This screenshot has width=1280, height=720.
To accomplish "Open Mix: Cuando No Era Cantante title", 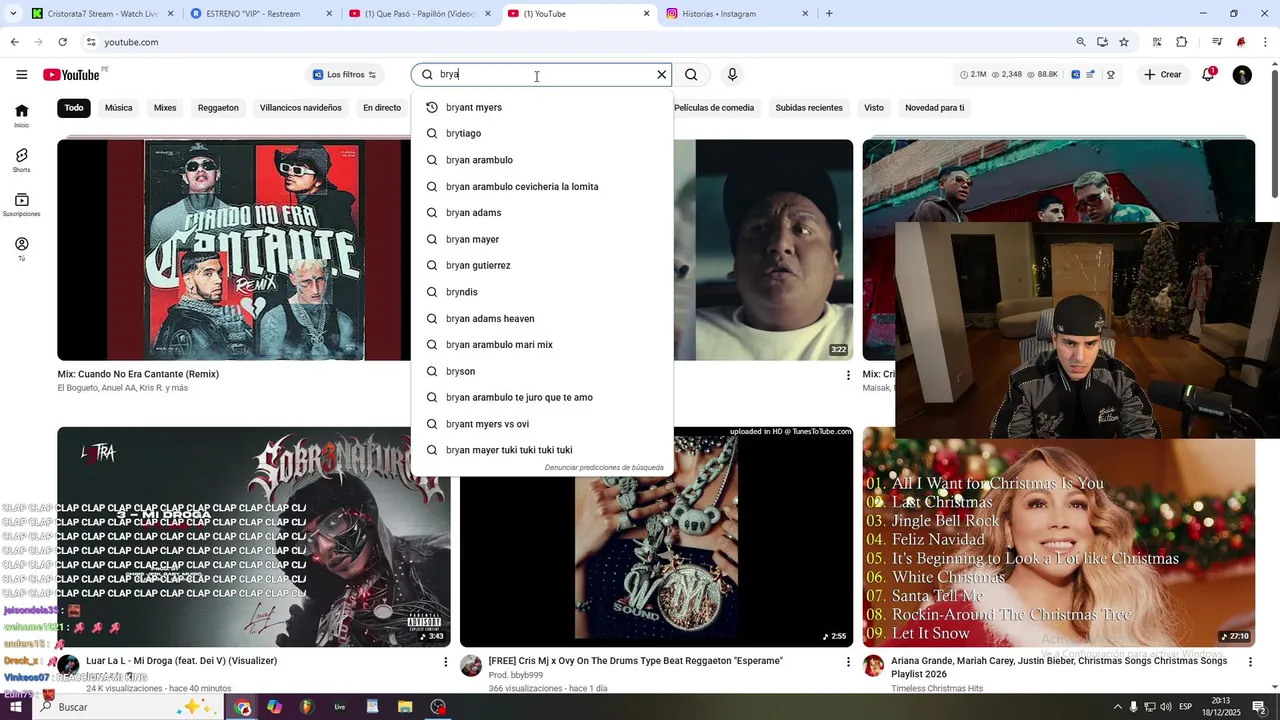I will (138, 374).
